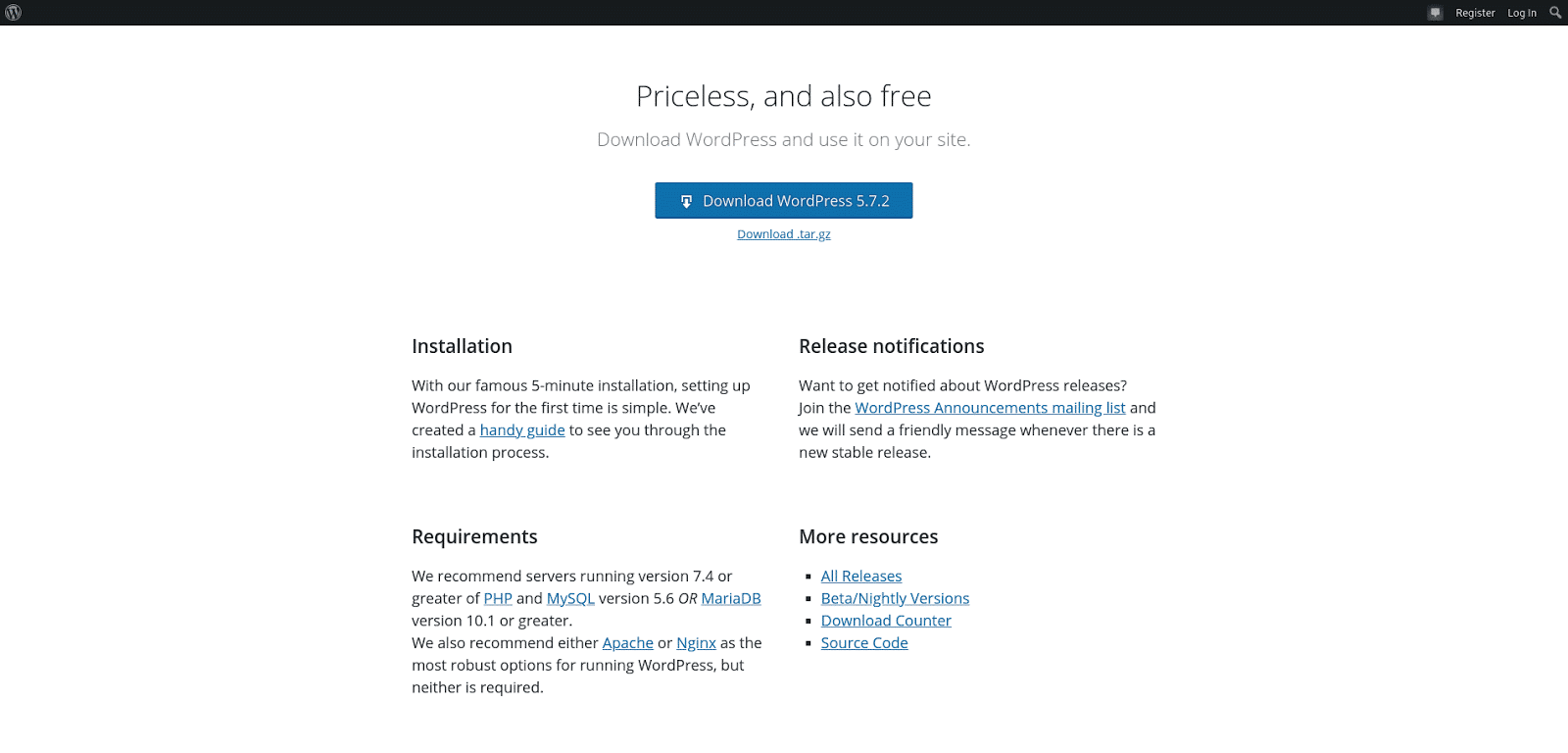Open All Releases under More resources
Viewport: 1568px width, 753px height.
(x=861, y=576)
